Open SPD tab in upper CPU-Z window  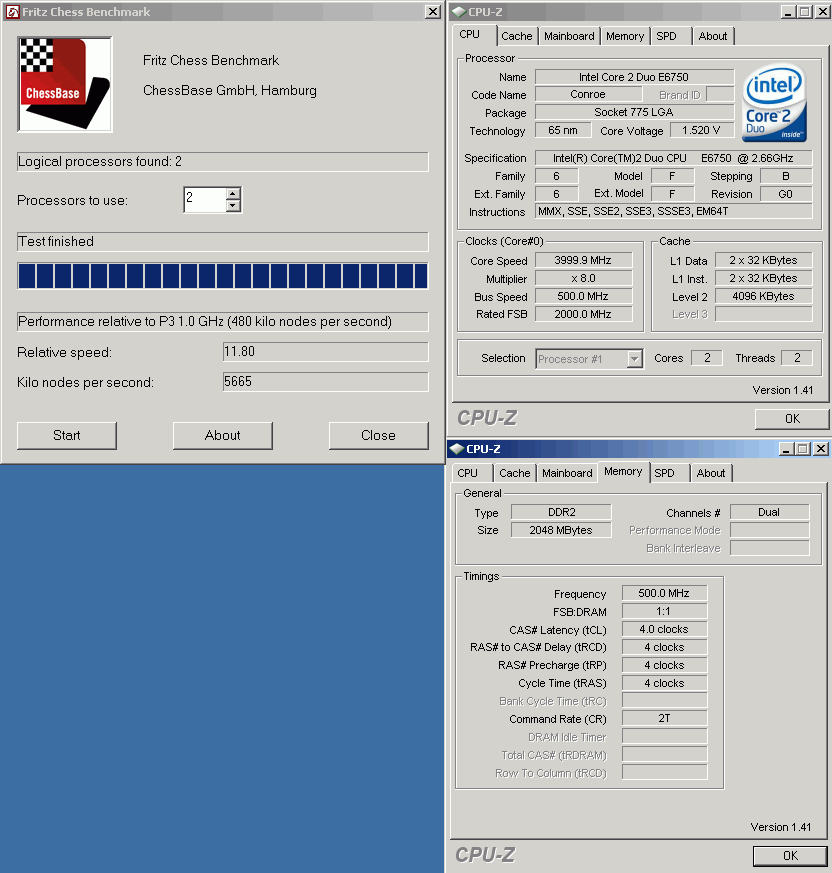pos(671,36)
